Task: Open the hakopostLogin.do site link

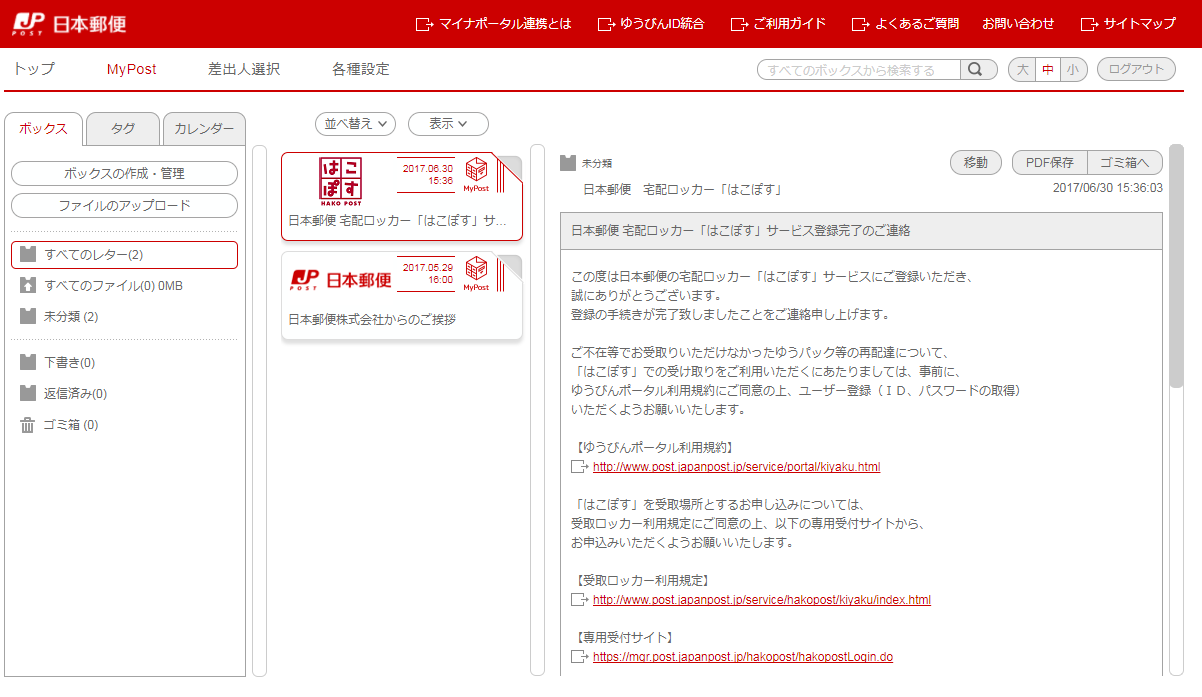Action: tap(743, 657)
